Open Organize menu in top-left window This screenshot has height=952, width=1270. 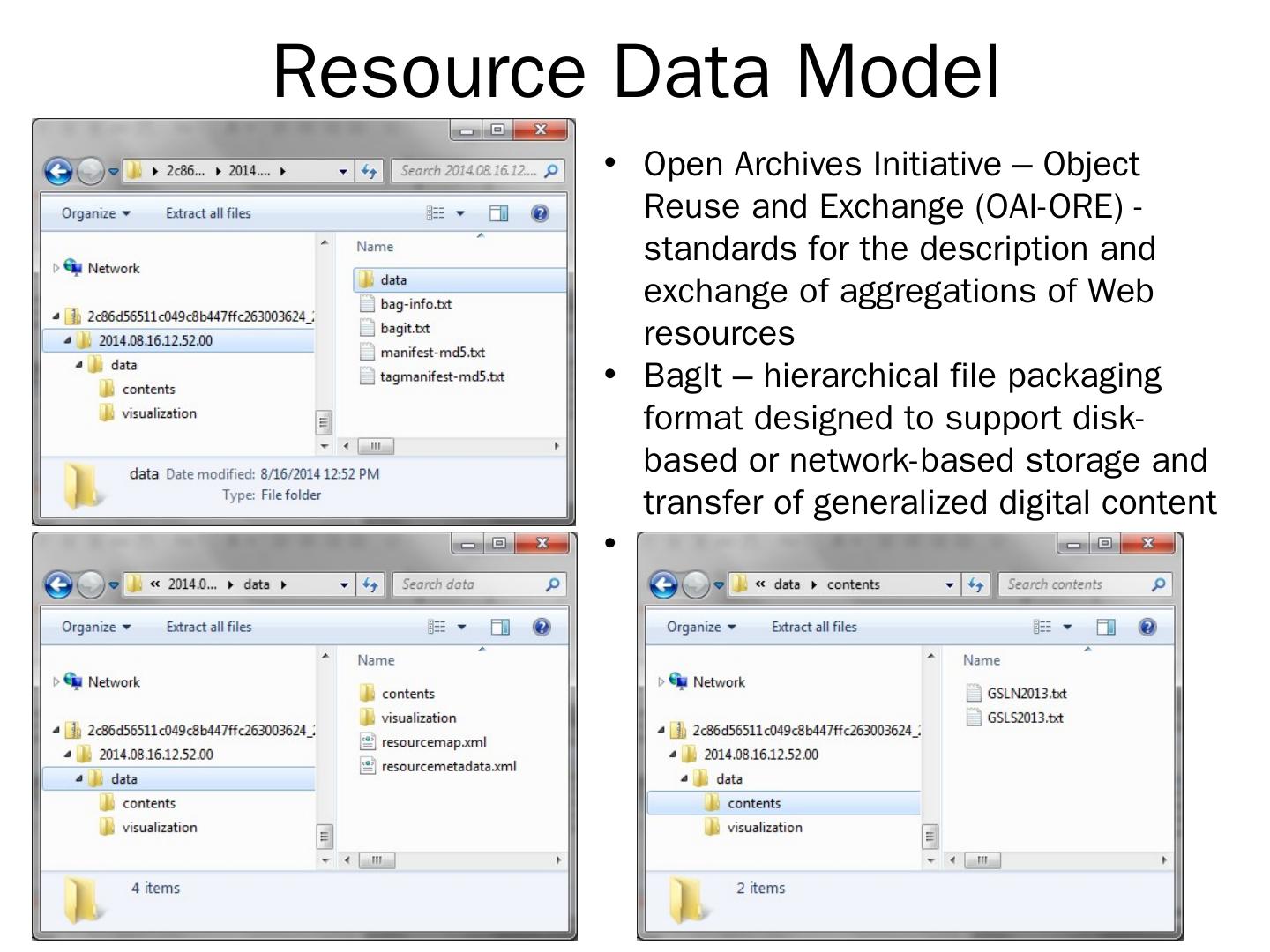[x=95, y=213]
